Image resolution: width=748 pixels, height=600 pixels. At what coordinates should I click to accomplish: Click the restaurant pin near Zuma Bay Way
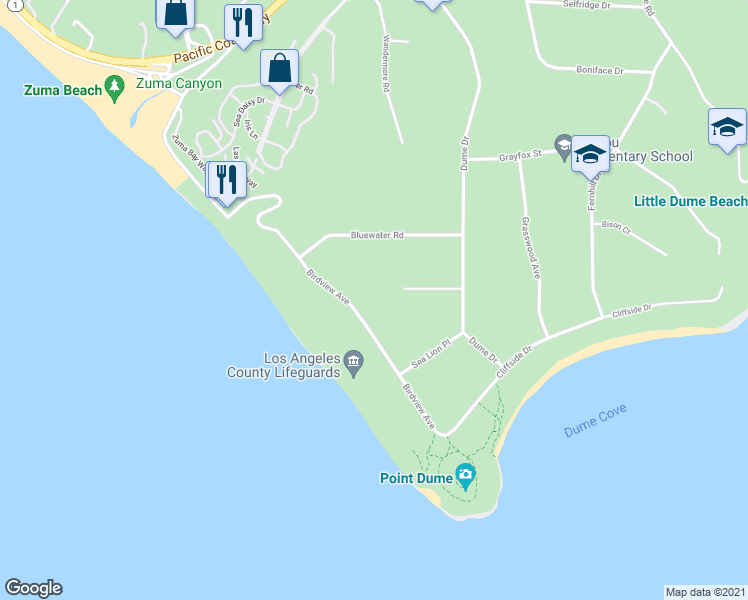[227, 183]
